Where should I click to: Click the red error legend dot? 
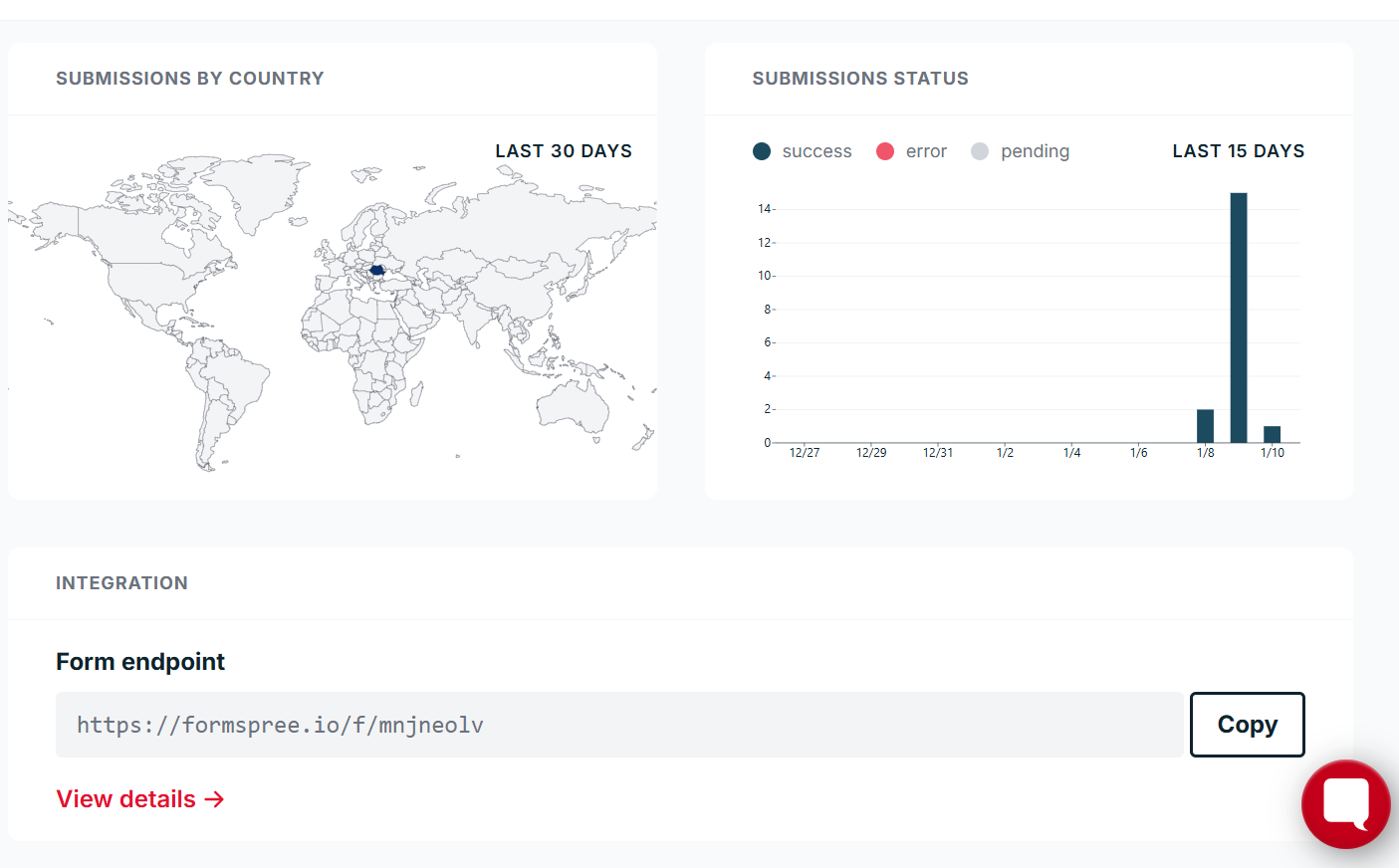click(884, 151)
